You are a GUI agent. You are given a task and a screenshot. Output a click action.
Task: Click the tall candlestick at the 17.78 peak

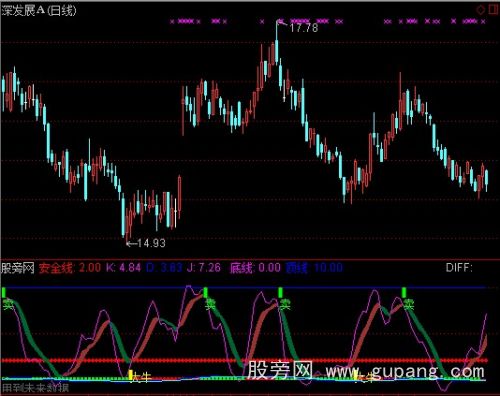(x=277, y=43)
